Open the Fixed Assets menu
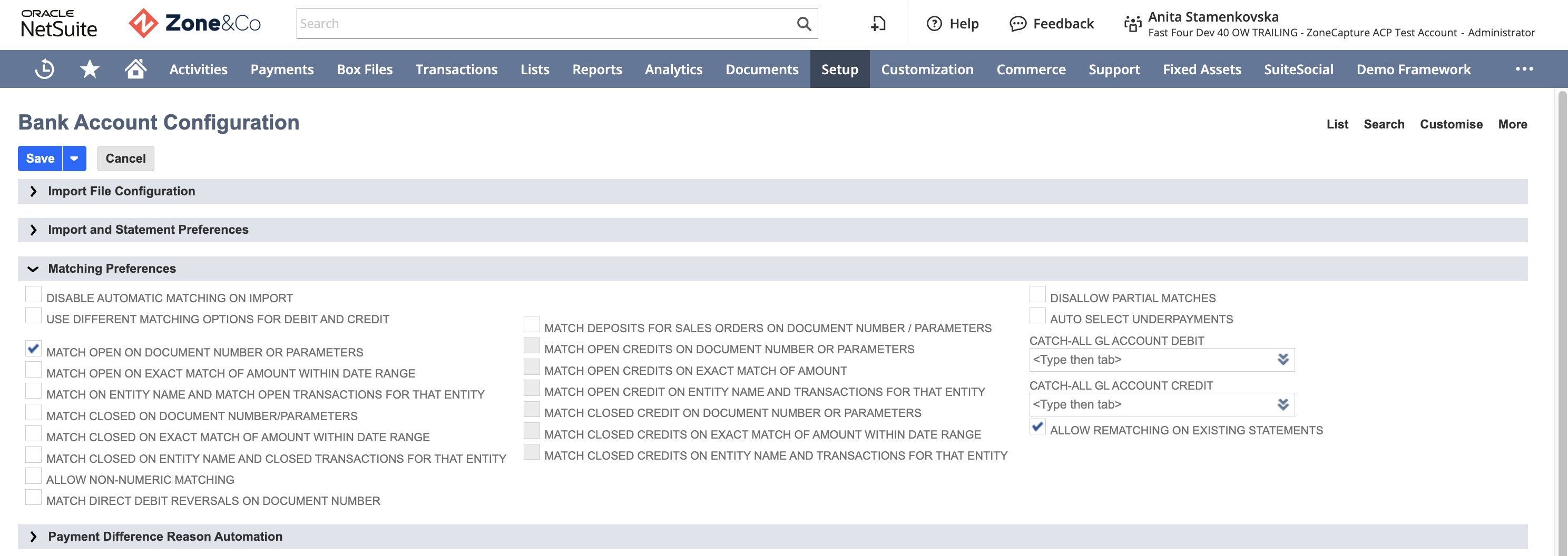 pyautogui.click(x=1202, y=69)
